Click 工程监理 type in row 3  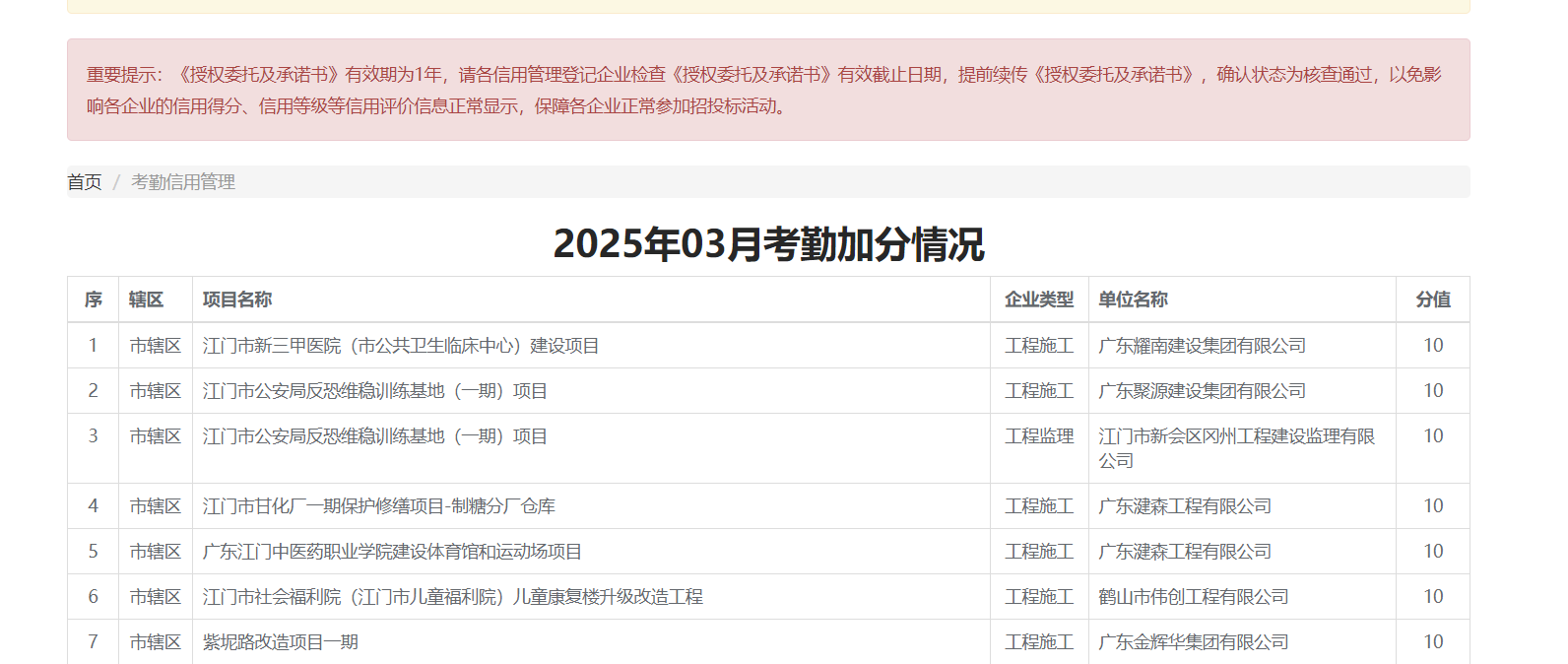pos(1039,436)
